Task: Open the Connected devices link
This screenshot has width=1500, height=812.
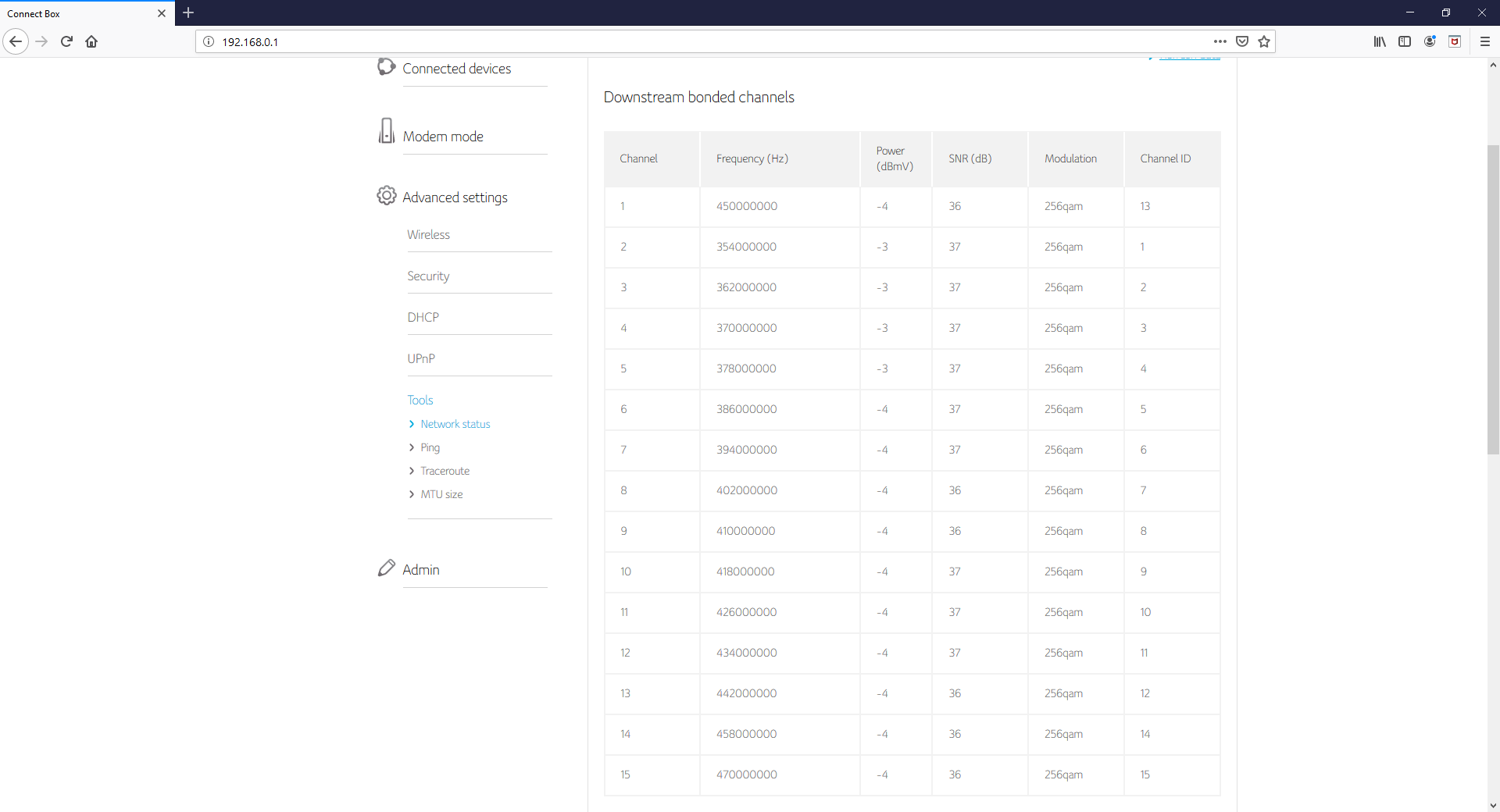Action: (456, 69)
